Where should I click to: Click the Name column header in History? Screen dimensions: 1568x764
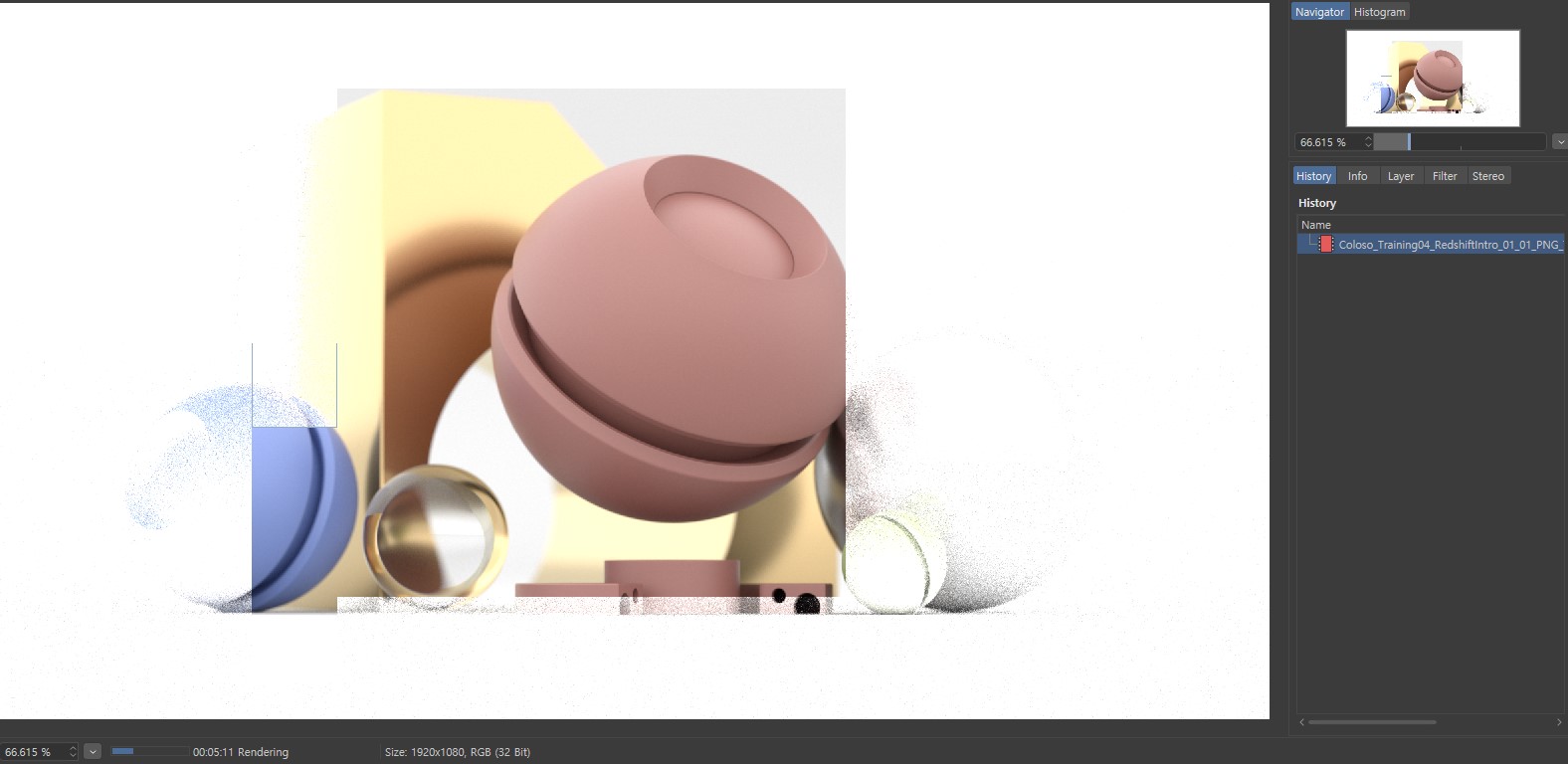click(x=1316, y=225)
